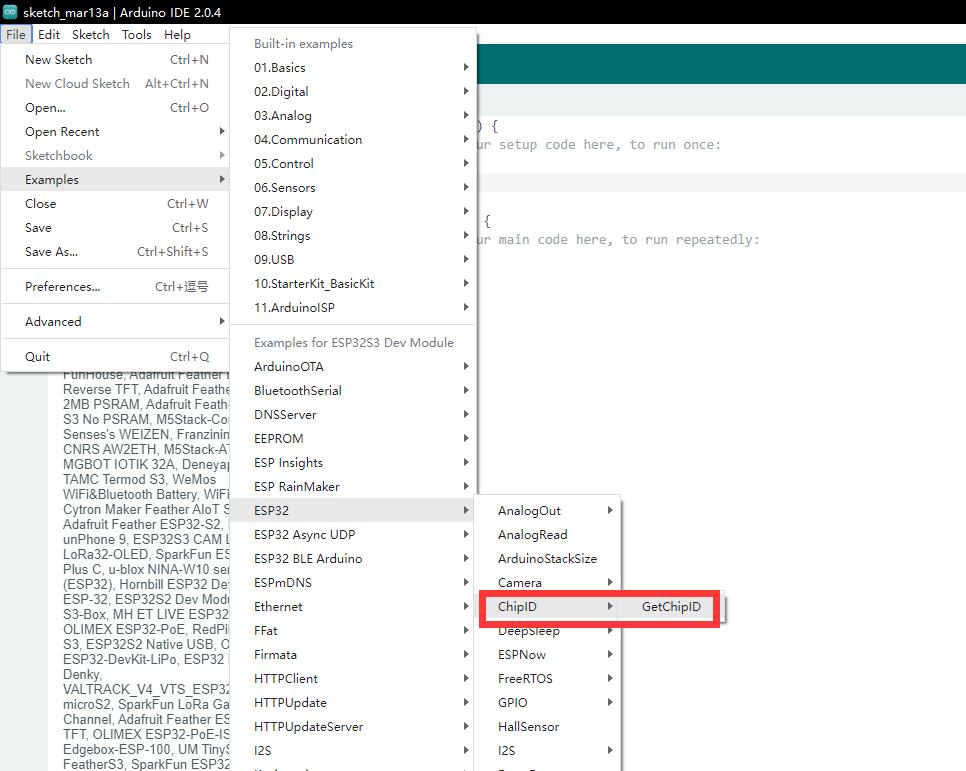Viewport: 966px width, 771px height.
Task: Open the HallSensor example
Action: (x=528, y=727)
